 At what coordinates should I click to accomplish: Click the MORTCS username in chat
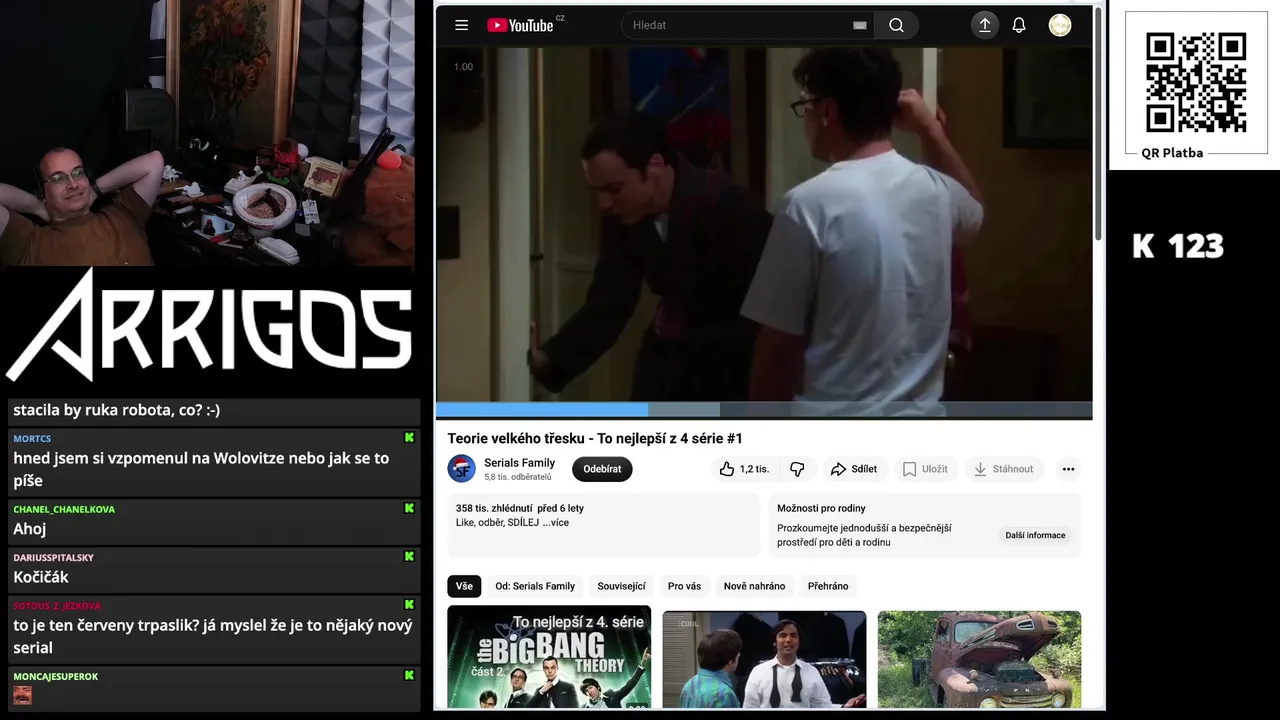tap(32, 438)
